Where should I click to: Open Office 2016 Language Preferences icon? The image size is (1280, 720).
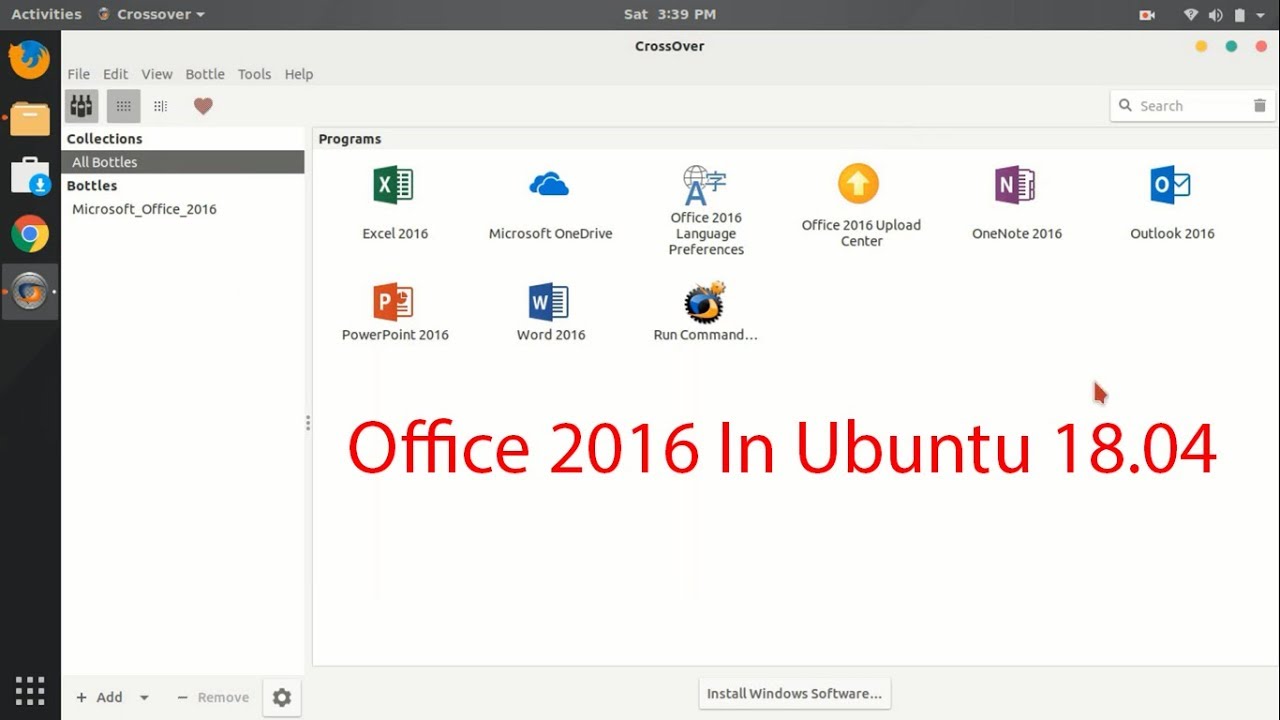pos(705,185)
